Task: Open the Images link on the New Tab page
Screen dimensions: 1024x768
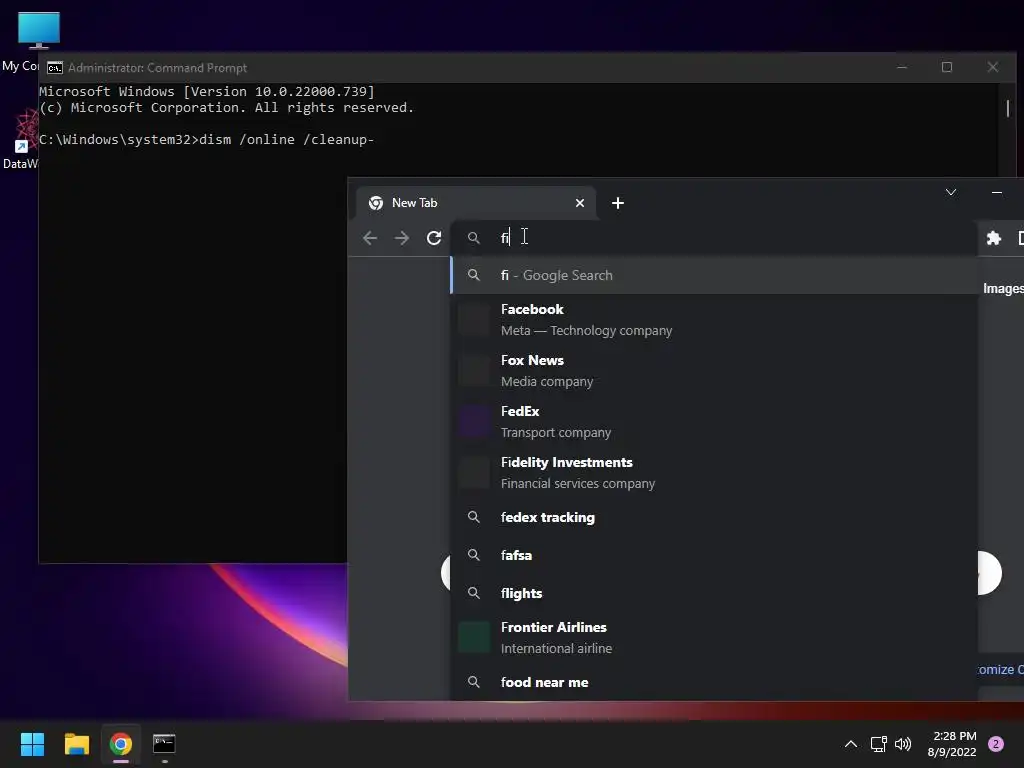Action: pyautogui.click(x=1003, y=289)
